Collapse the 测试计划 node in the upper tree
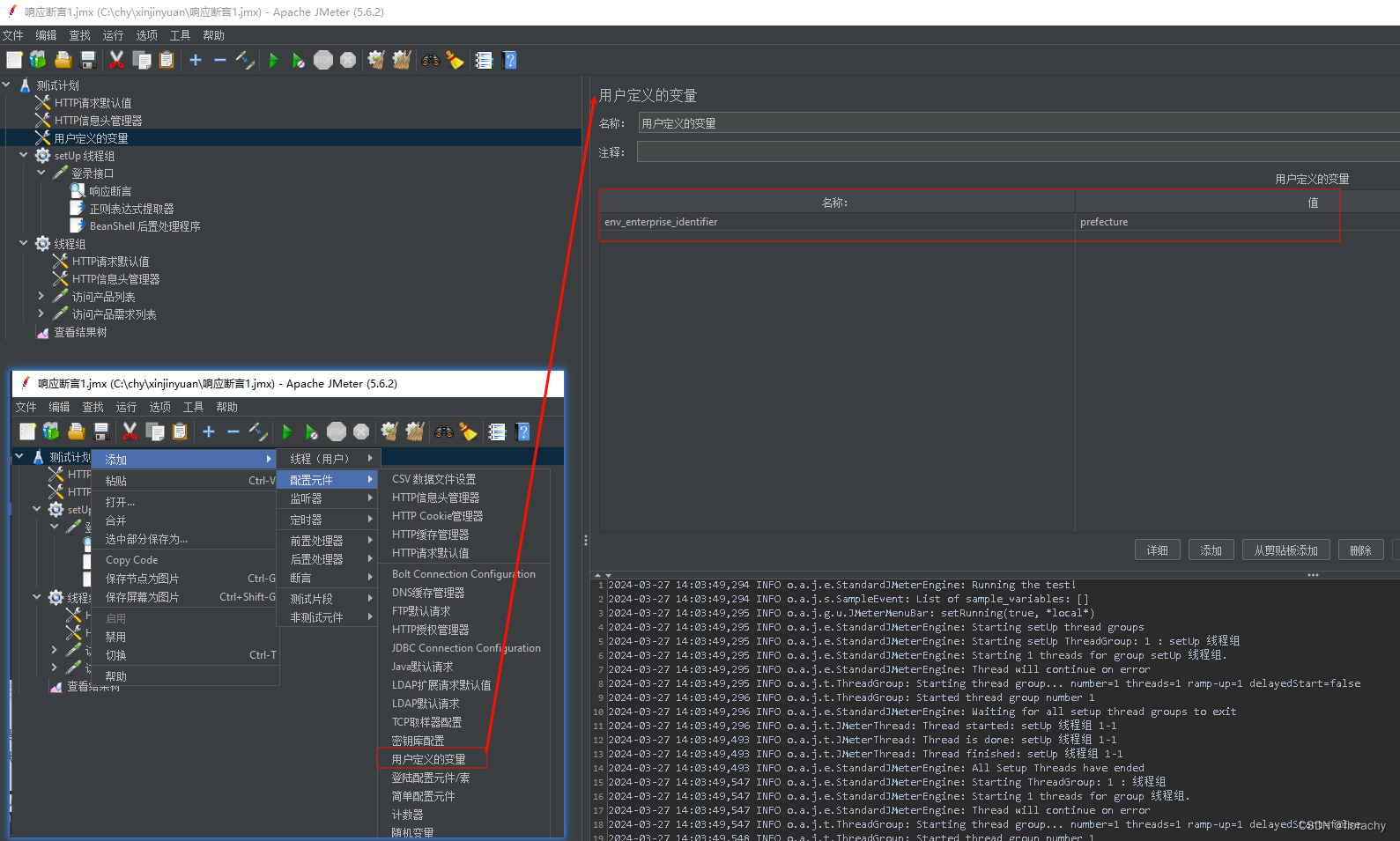Image resolution: width=1400 pixels, height=841 pixels. pyautogui.click(x=6, y=85)
